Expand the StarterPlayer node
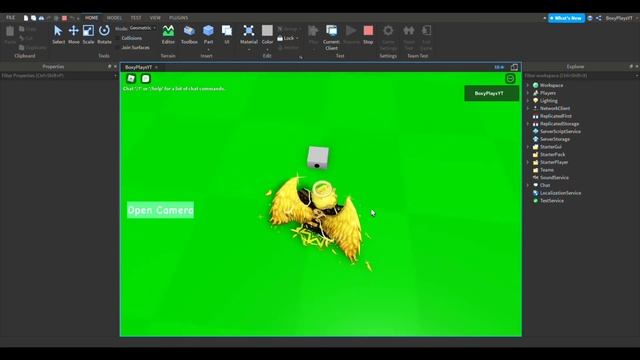 click(x=528, y=162)
